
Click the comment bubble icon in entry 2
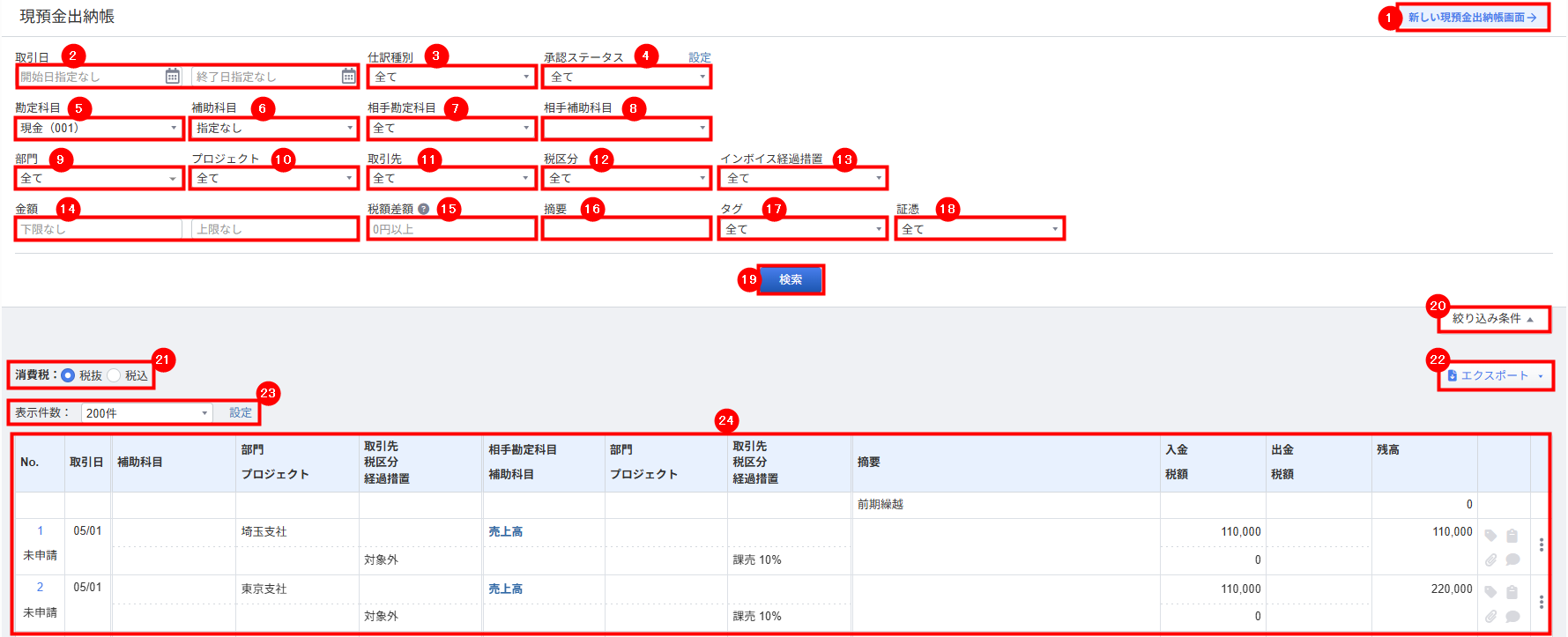[x=1512, y=617]
